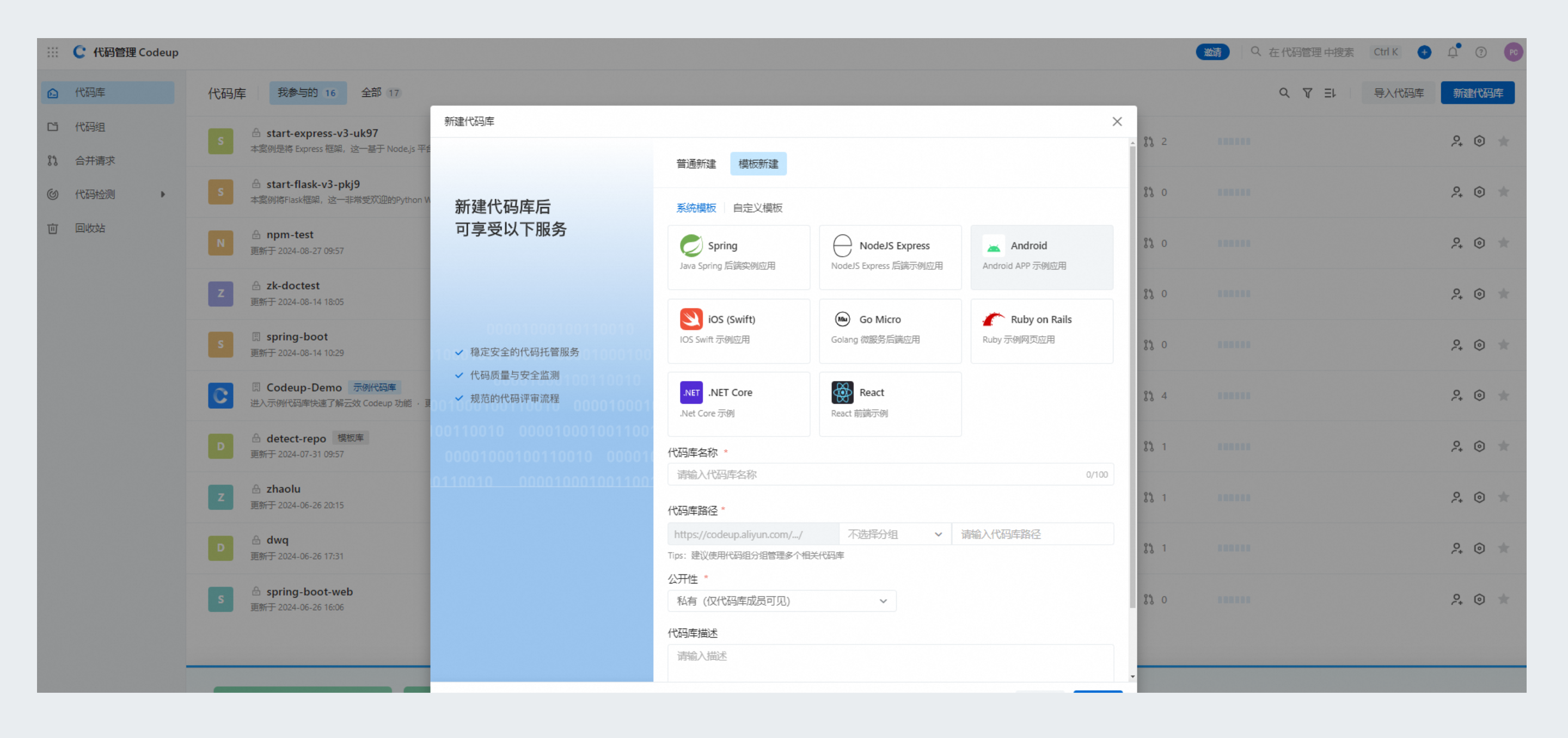Click add-member icon in detect-repo row
The width and height of the screenshot is (1568, 738).
pos(1456,446)
